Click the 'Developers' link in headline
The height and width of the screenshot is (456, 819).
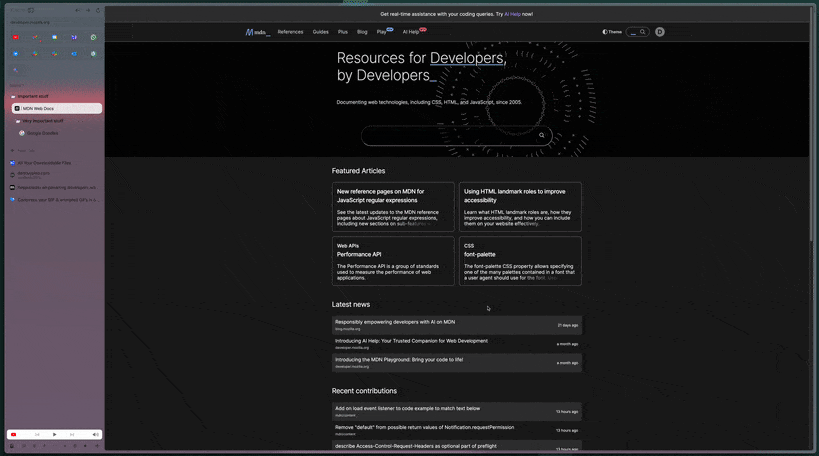[466, 58]
